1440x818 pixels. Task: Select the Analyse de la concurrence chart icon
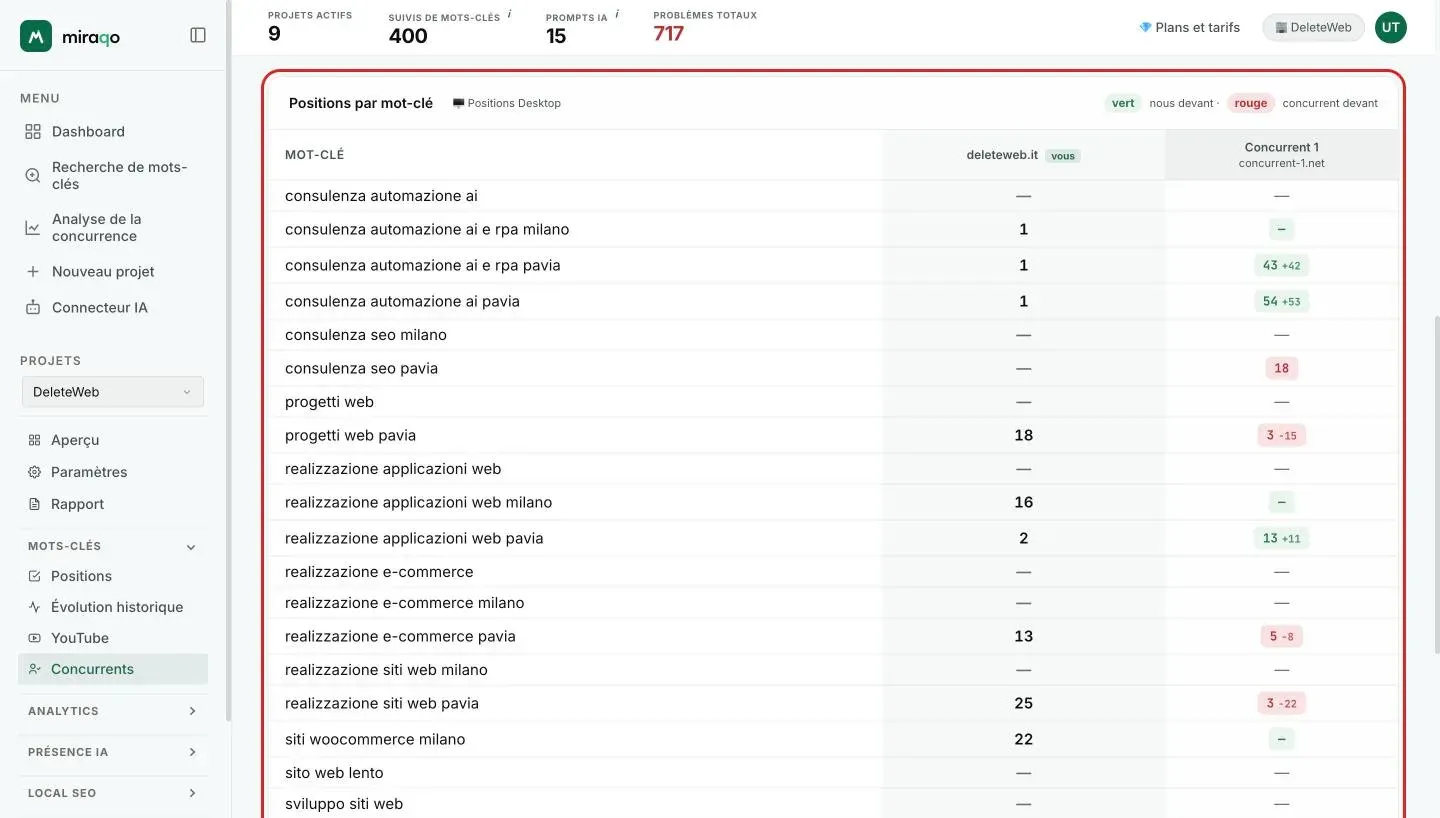(33, 227)
